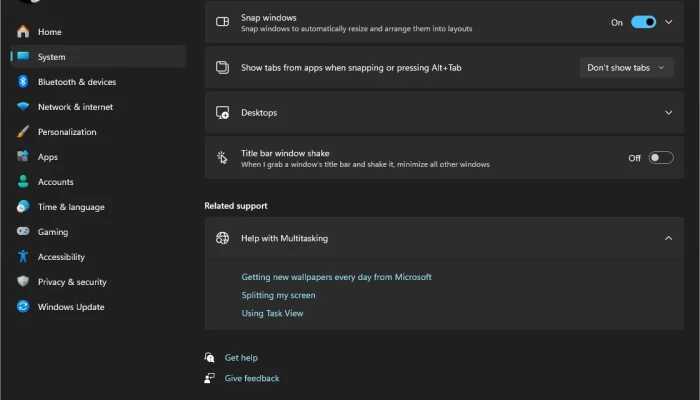Click the System monitor icon
This screenshot has width=700, height=400.
[x=23, y=56]
